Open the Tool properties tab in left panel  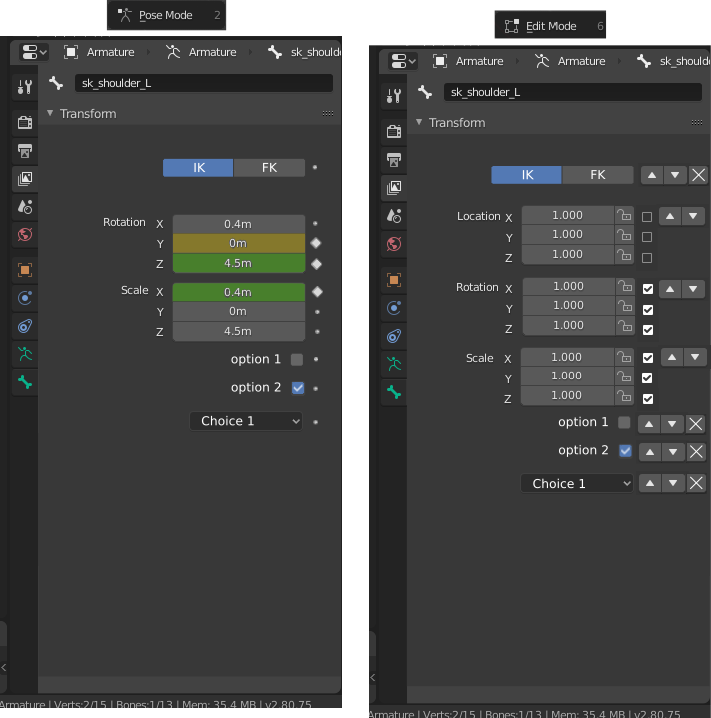click(25, 87)
